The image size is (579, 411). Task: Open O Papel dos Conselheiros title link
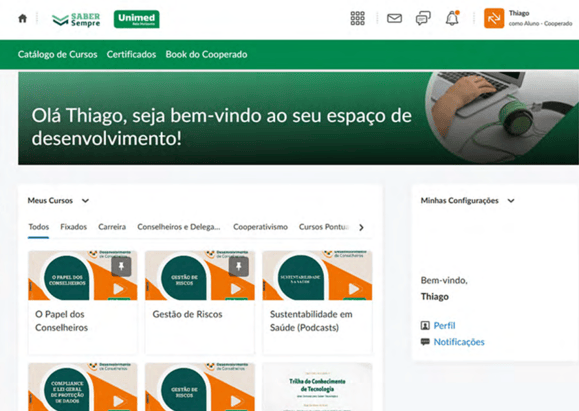(61, 321)
